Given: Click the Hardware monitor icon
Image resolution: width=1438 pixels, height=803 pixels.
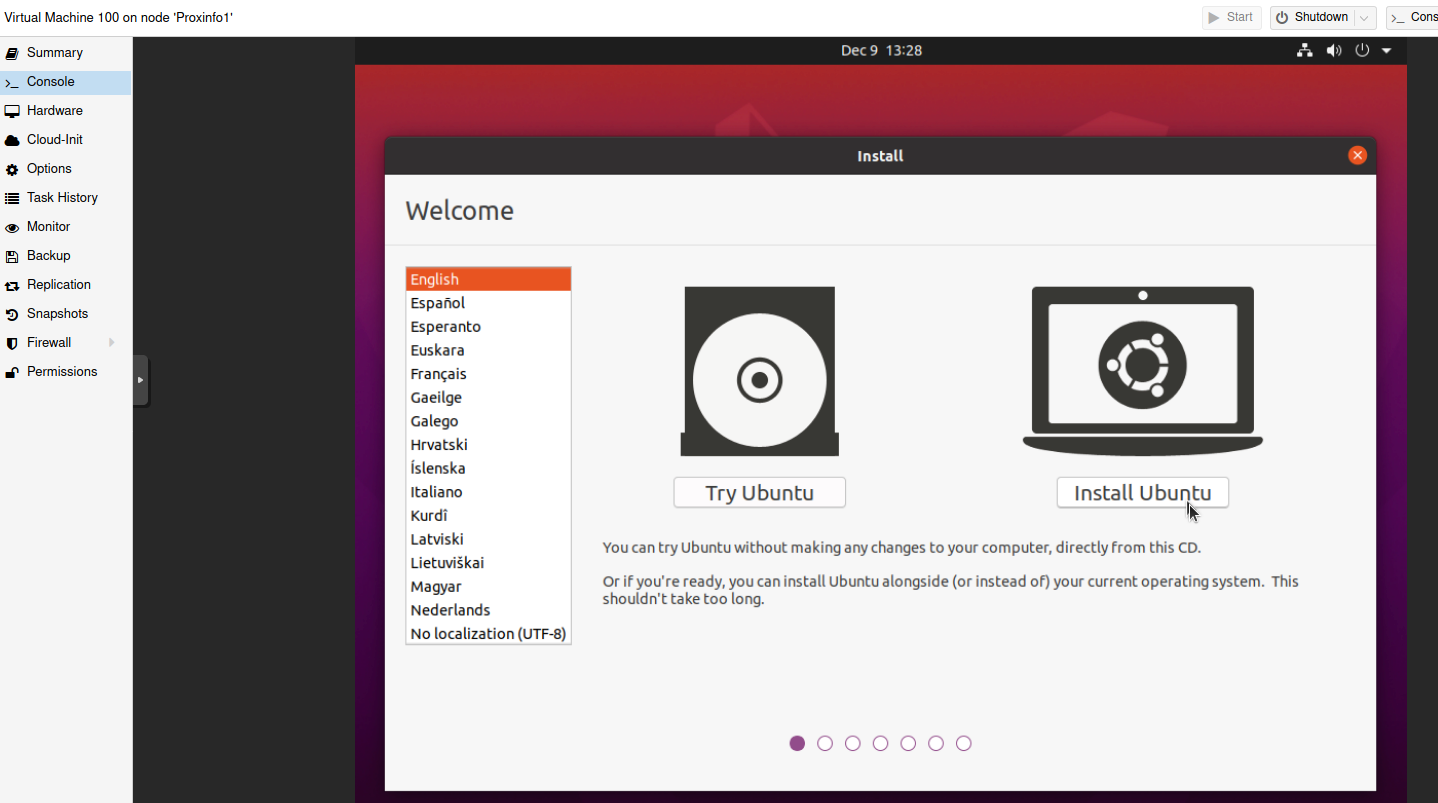Looking at the screenshot, I should pyautogui.click(x=12, y=111).
